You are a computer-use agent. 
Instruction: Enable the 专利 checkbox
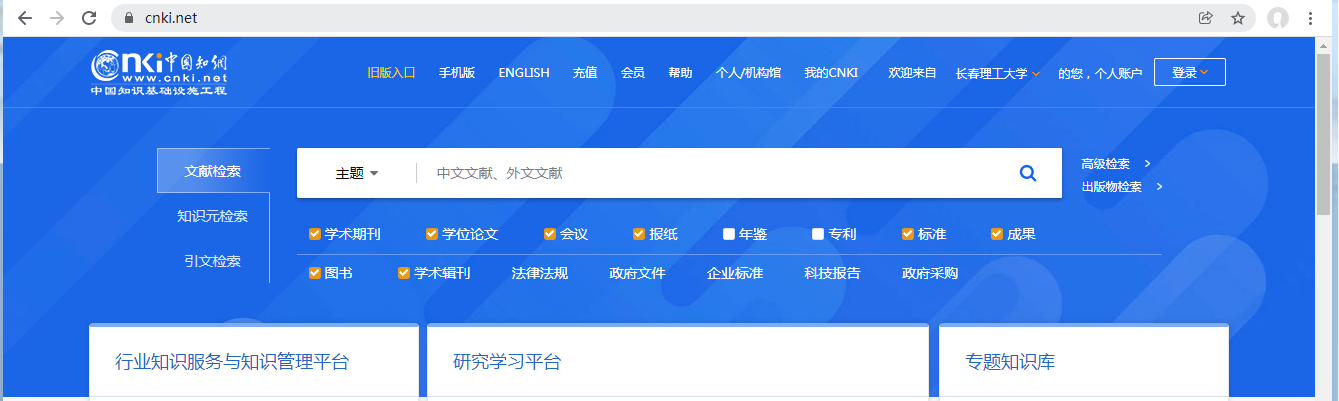click(818, 234)
